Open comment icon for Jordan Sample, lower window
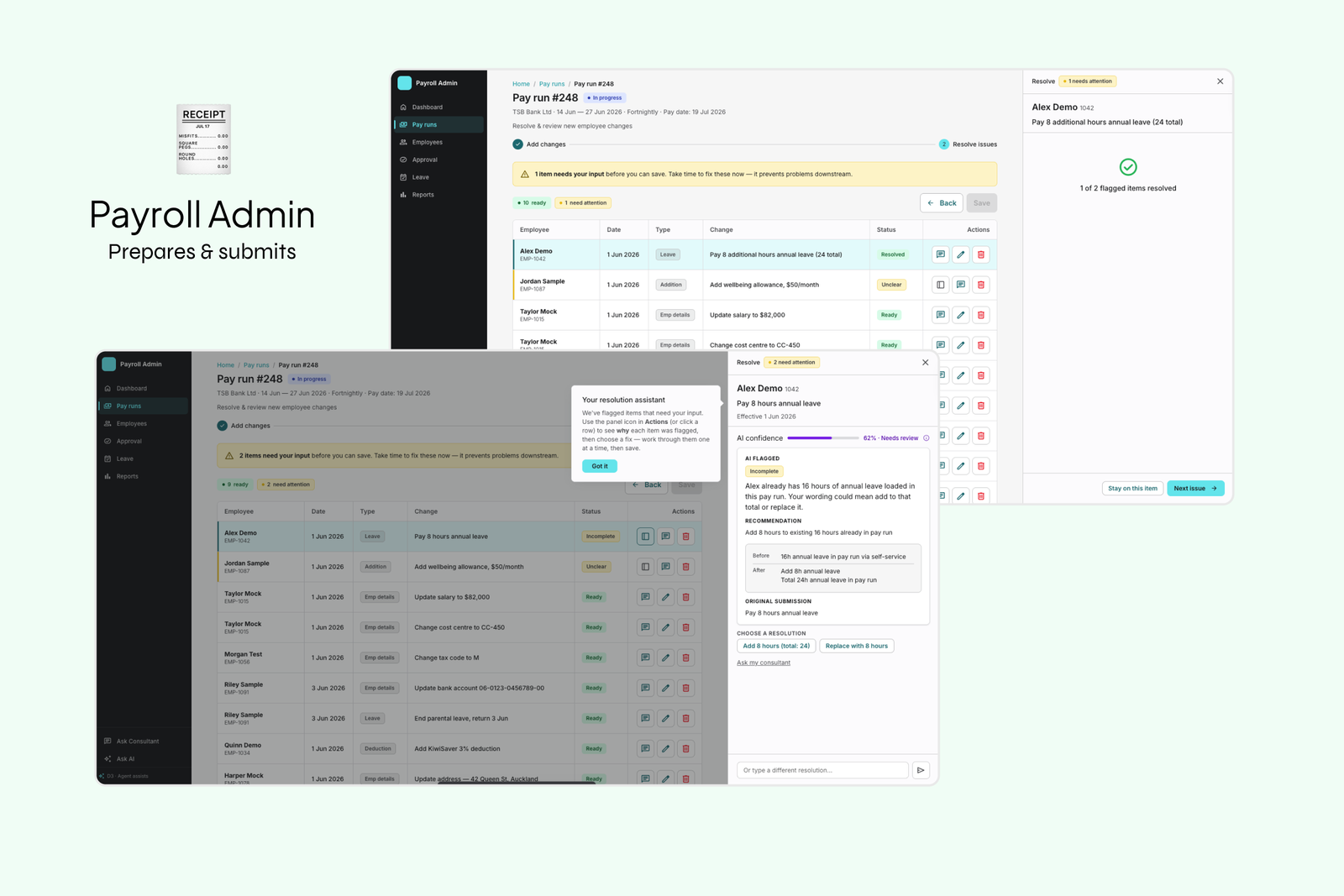 [x=665, y=567]
